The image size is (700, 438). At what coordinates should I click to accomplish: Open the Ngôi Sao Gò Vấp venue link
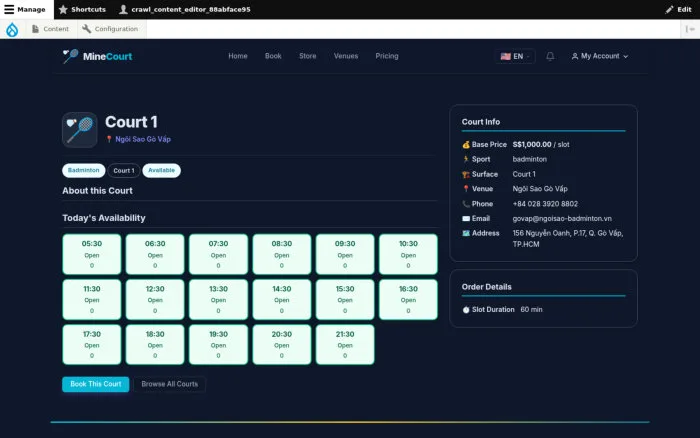point(143,139)
